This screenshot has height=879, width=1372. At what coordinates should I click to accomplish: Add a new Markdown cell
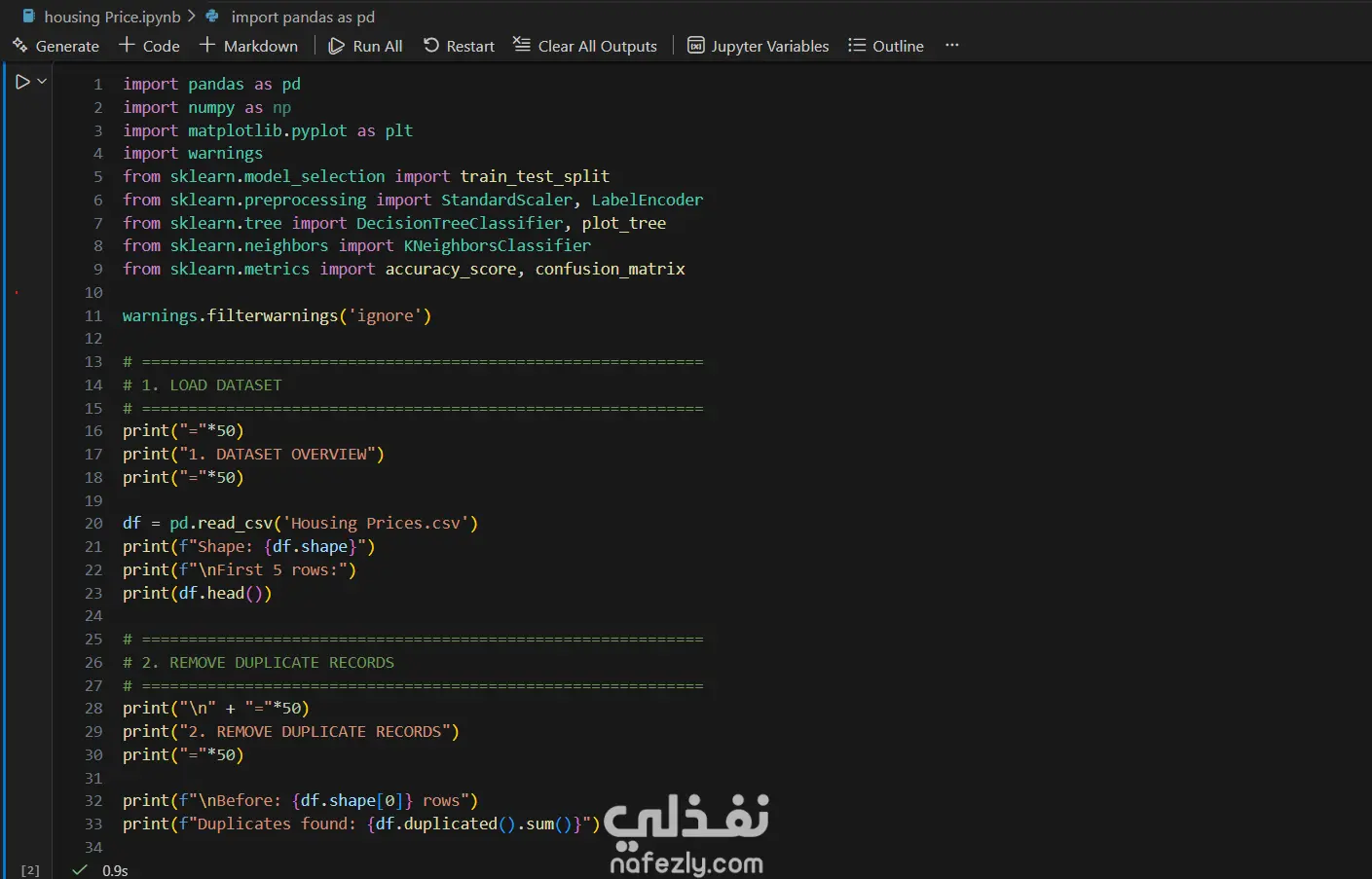coord(248,46)
